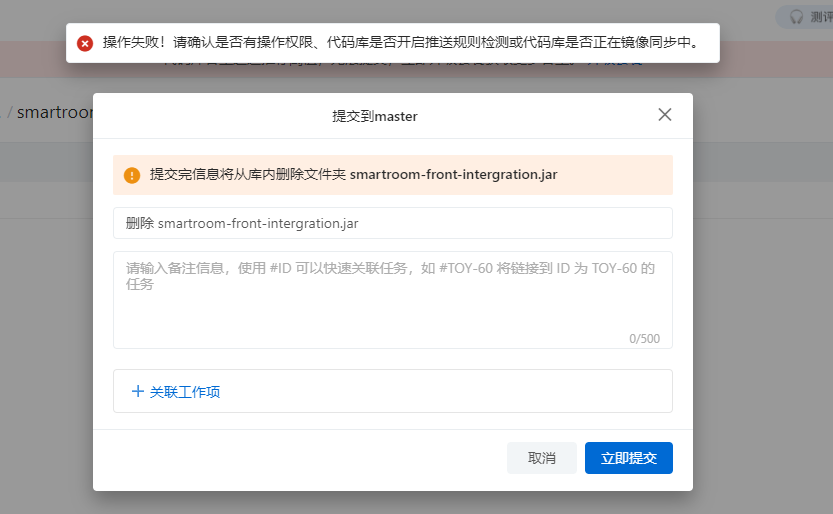Viewport: 833px width, 514px height.
Task: Click 关联工作项 to link work item
Action: tap(184, 392)
